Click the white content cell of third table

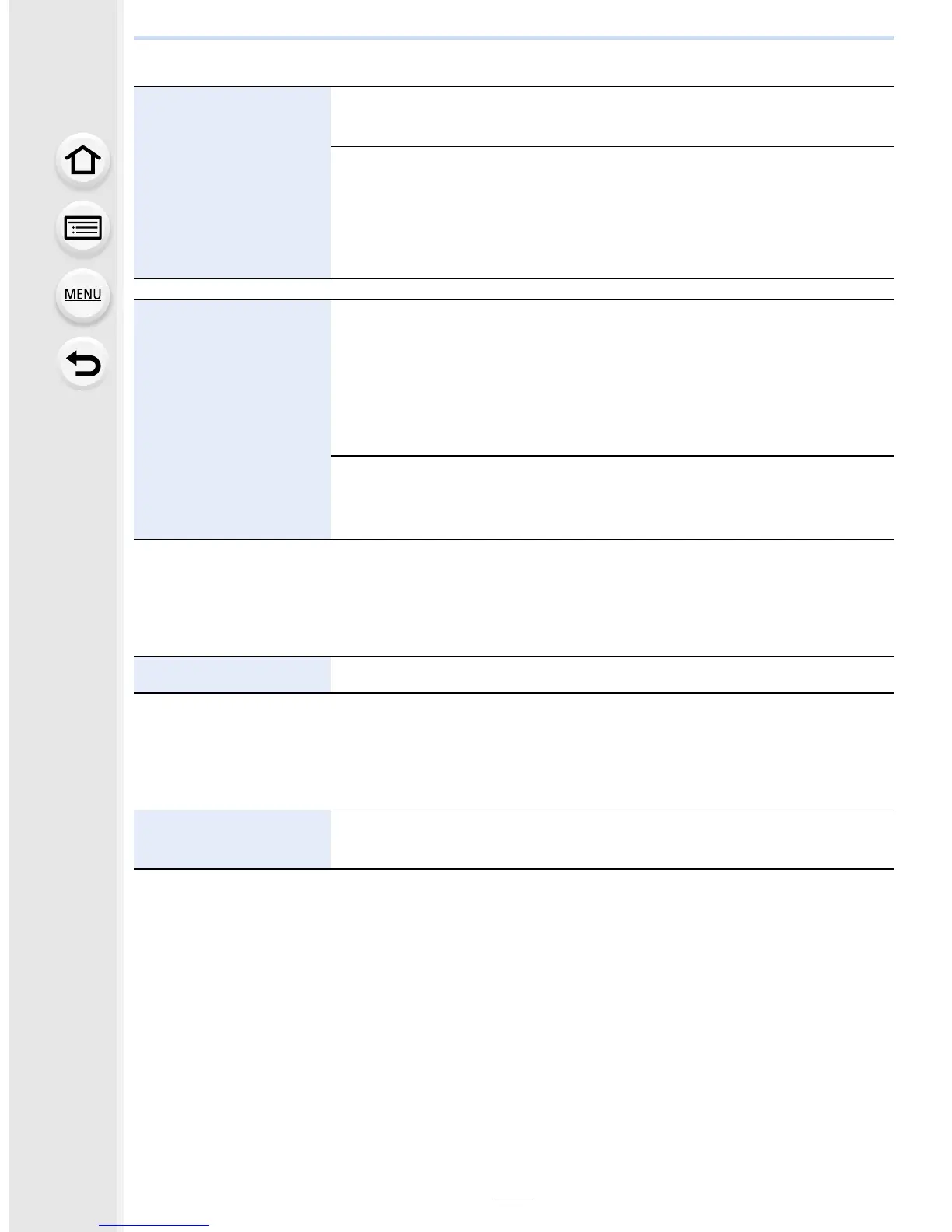pos(613,674)
